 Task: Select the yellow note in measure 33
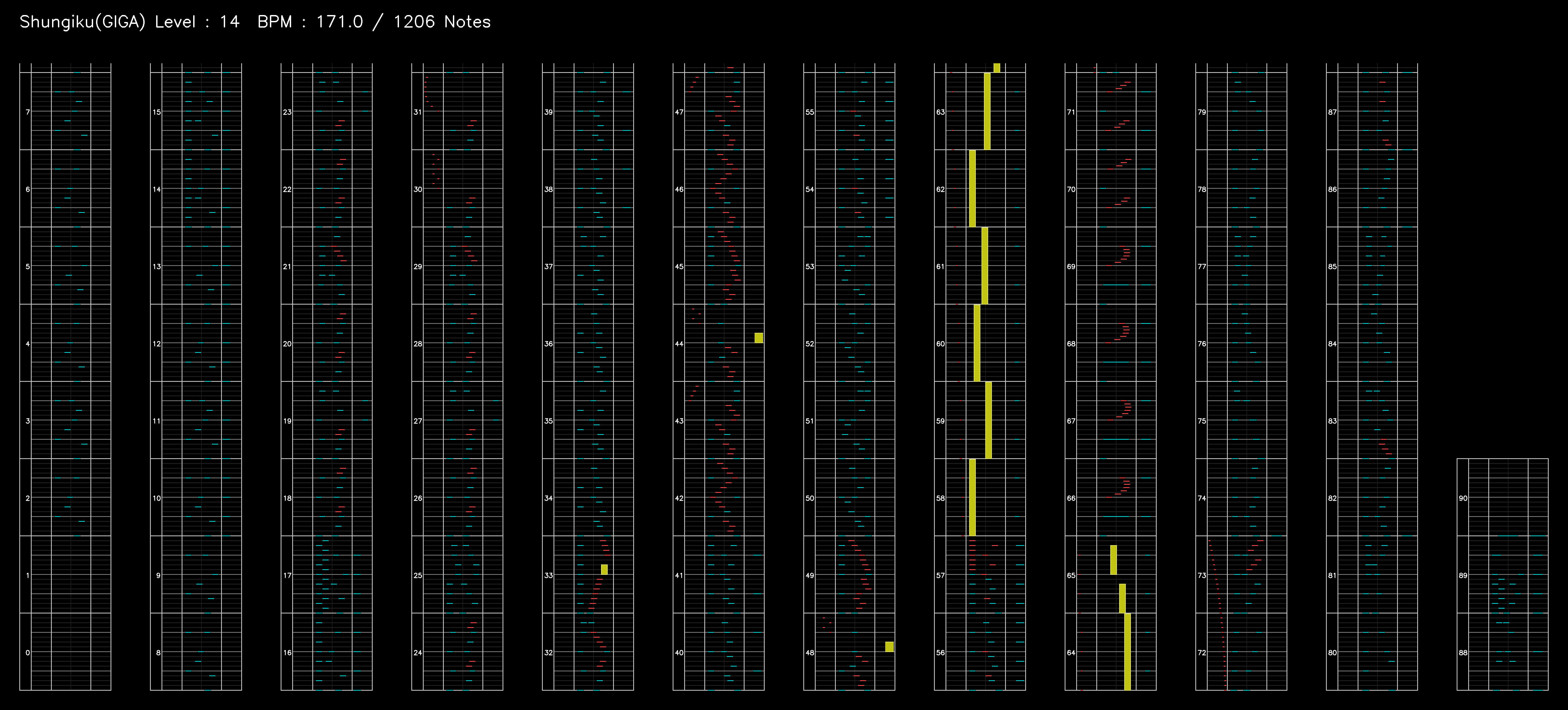(605, 570)
